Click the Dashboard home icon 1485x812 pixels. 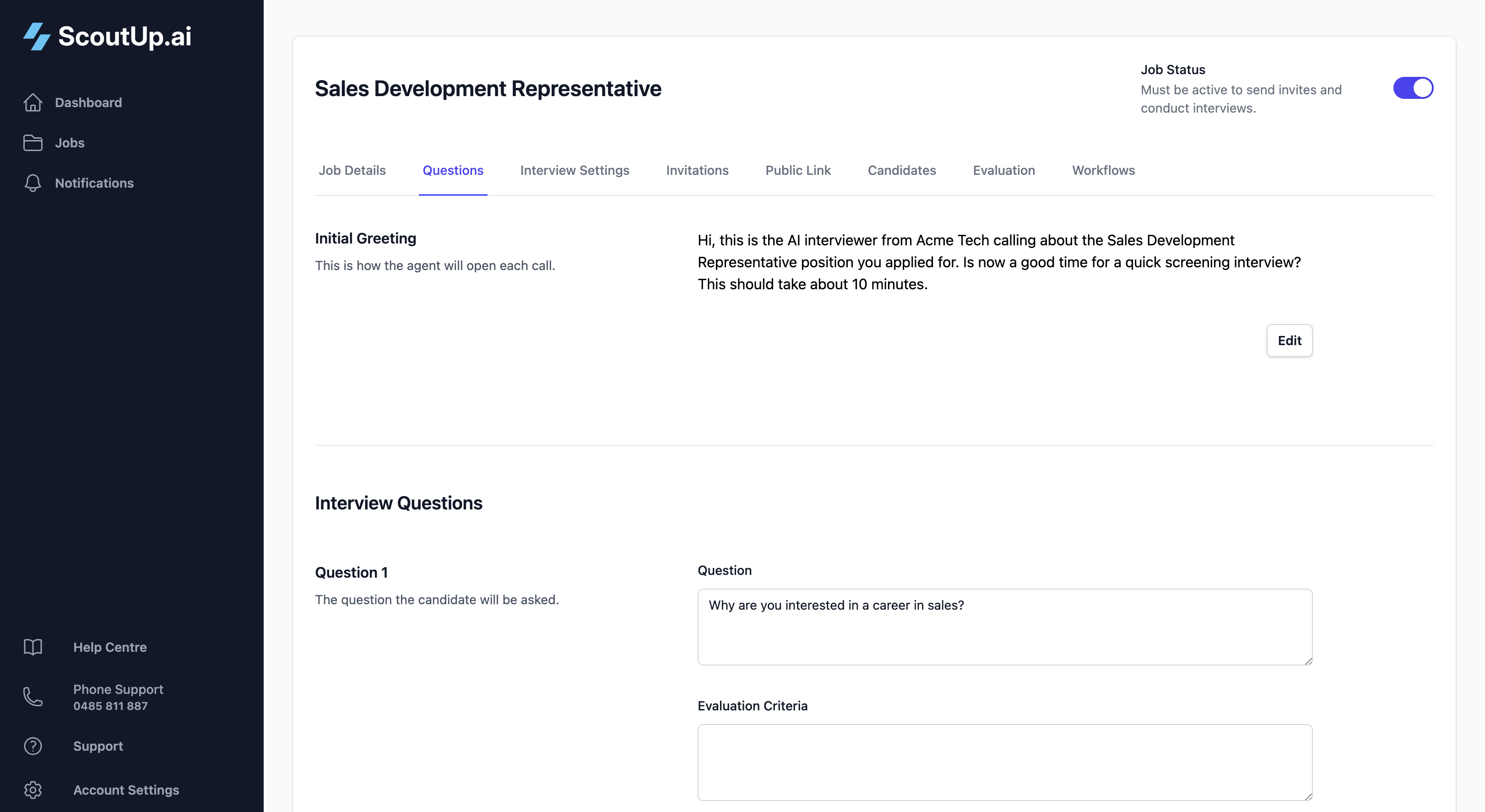tap(33, 103)
